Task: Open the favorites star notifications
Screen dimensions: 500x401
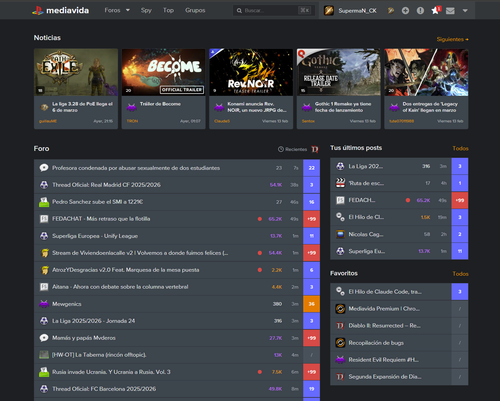Action: [435, 11]
